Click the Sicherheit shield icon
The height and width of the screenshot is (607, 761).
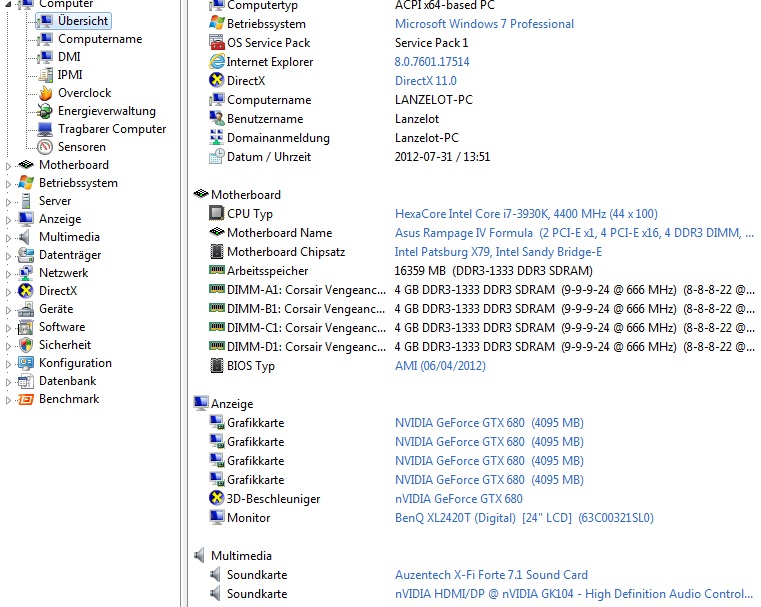coord(25,345)
